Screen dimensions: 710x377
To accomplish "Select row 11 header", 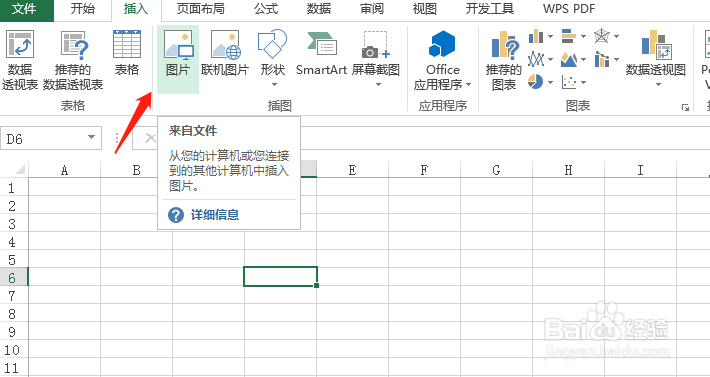I will 14,367.
